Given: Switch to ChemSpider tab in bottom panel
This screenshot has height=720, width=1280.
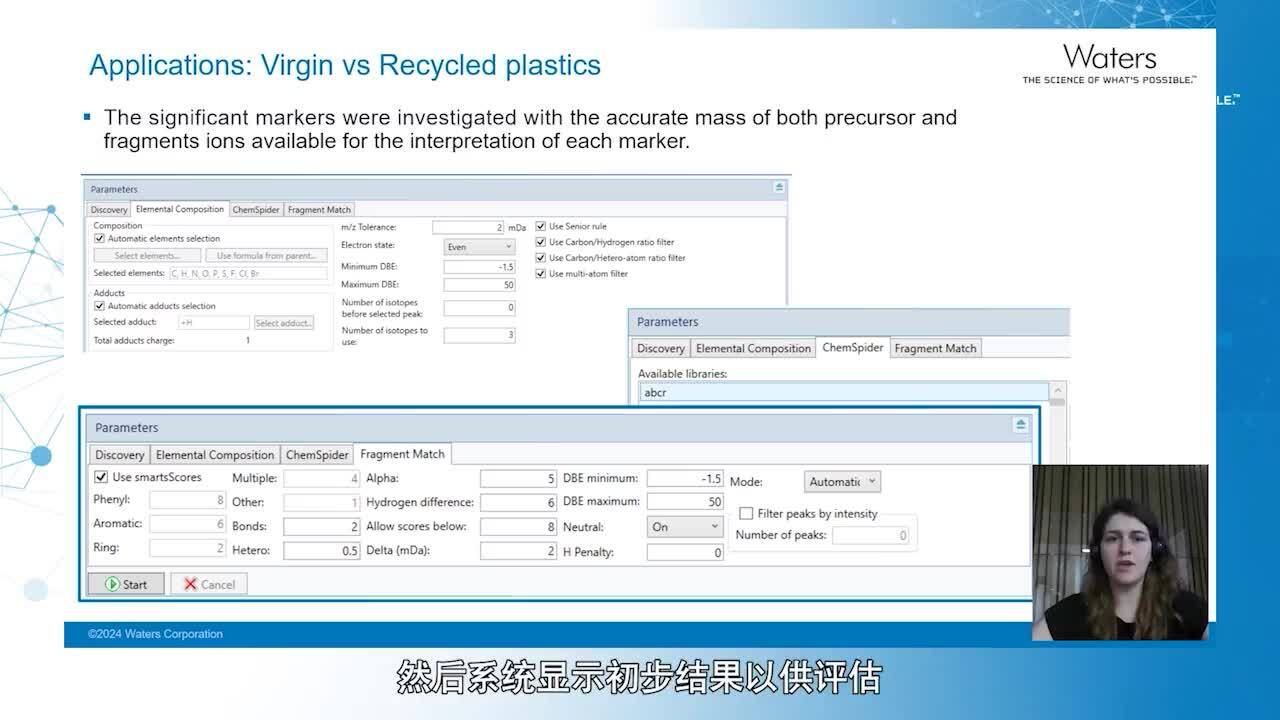Looking at the screenshot, I should click(317, 455).
